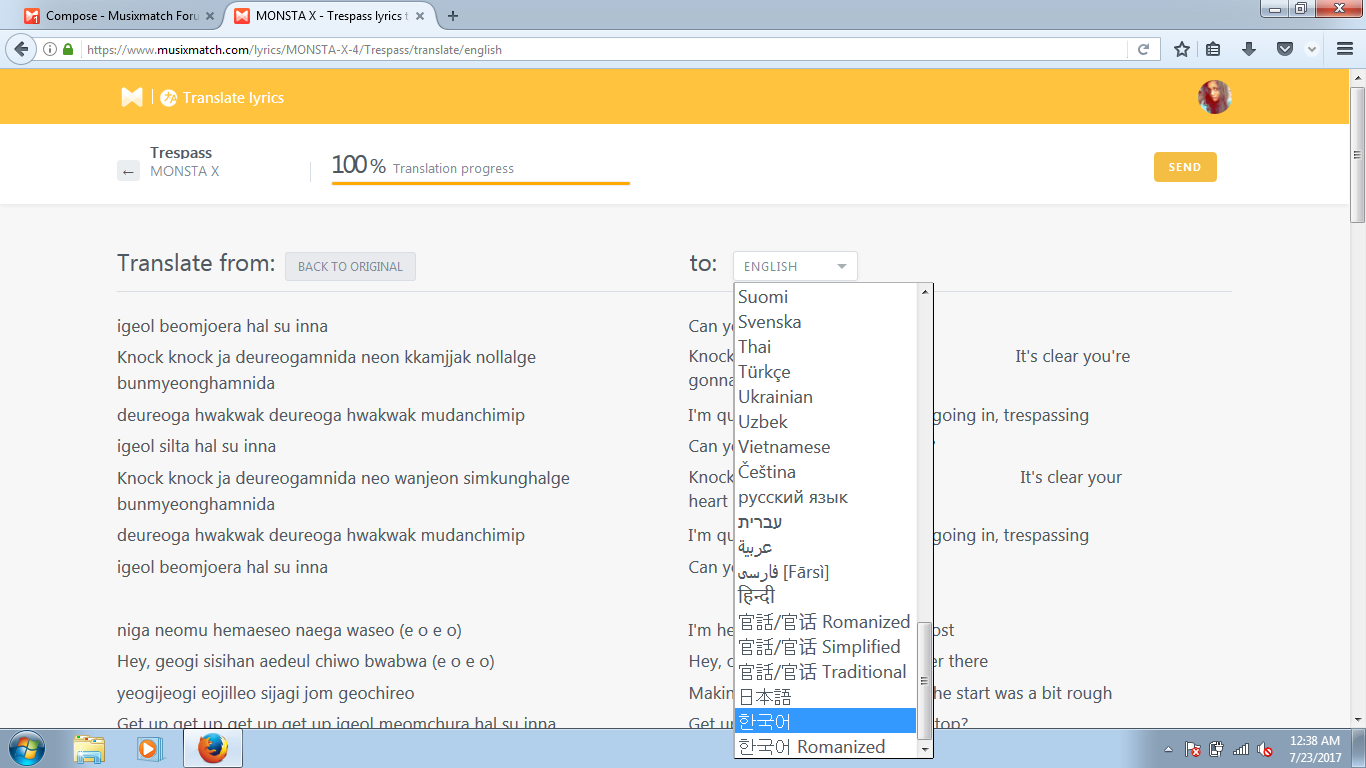1366x768 pixels.
Task: Click dropdown list scrollbar up arrow
Action: 925,291
